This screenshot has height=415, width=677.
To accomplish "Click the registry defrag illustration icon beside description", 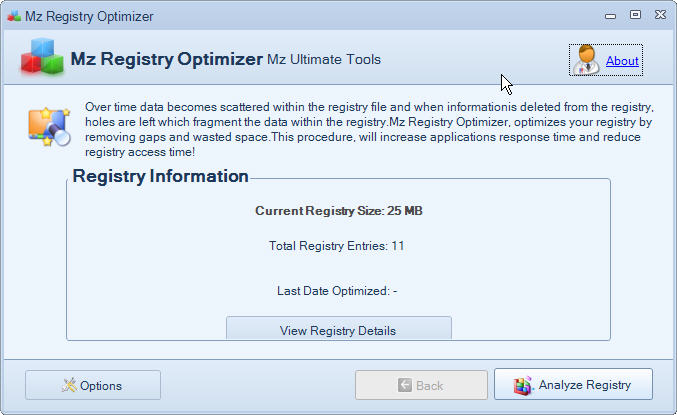I will pyautogui.click(x=47, y=126).
